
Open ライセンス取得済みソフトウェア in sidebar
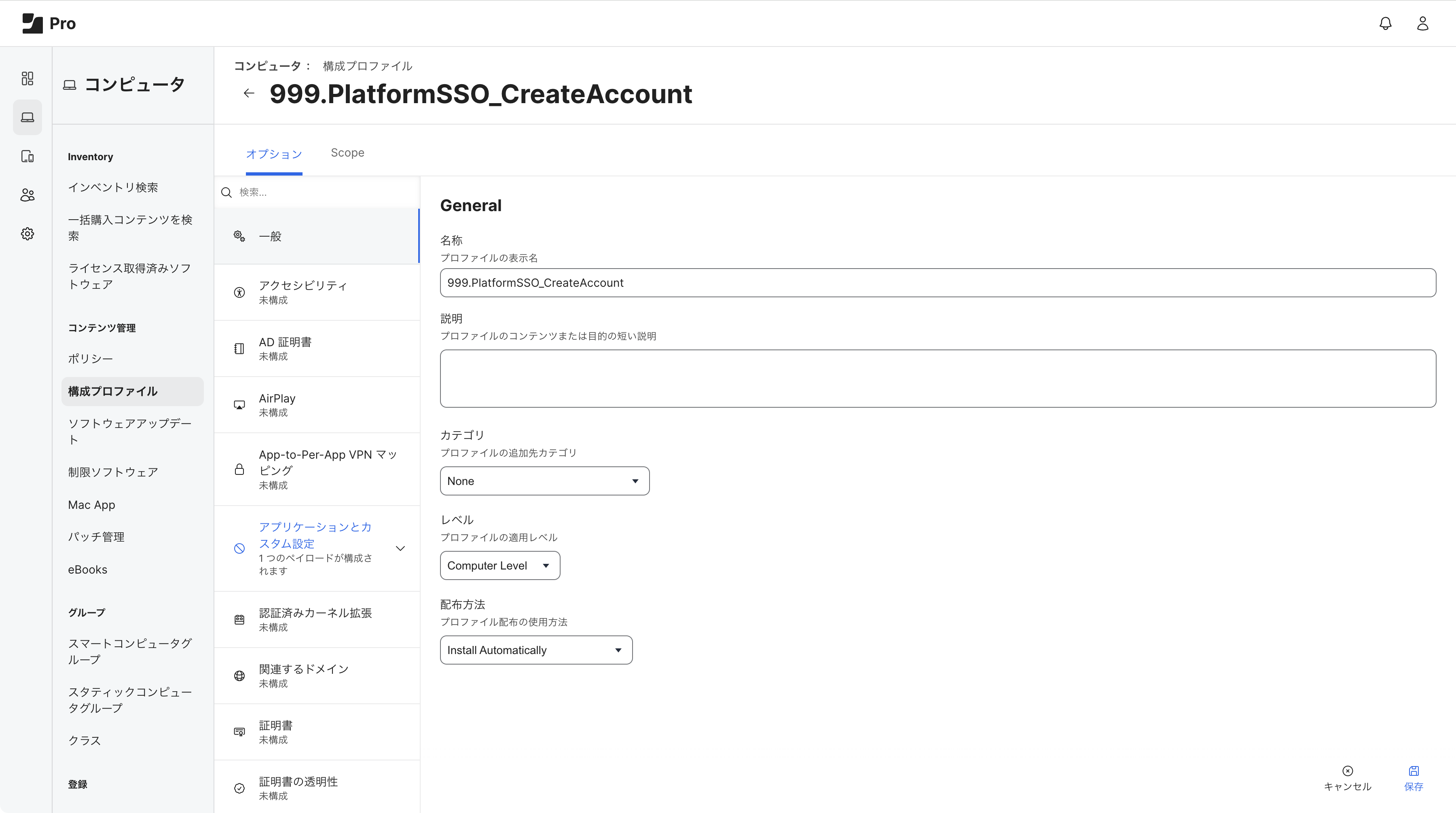click(130, 276)
